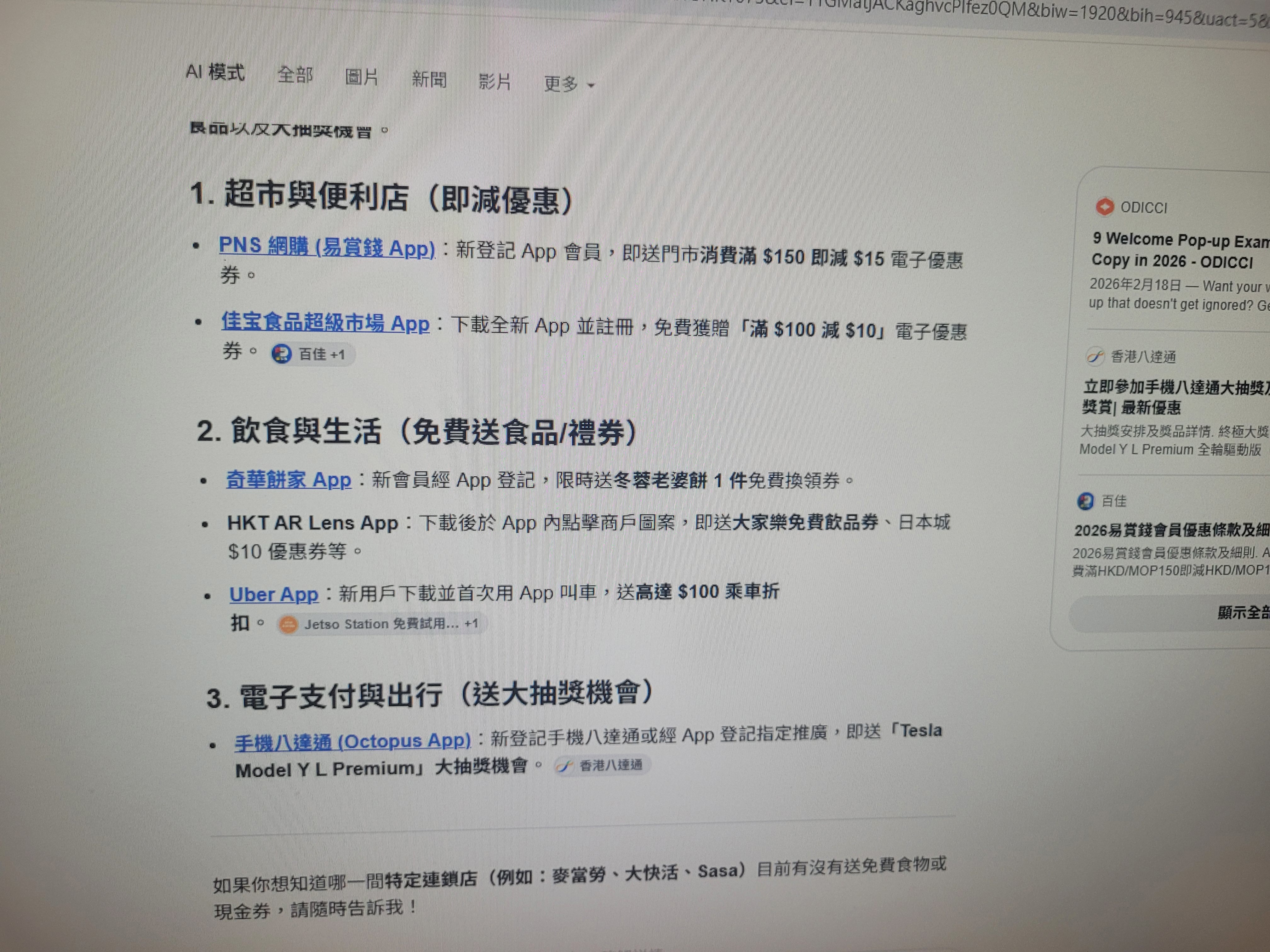The width and height of the screenshot is (1270, 952).
Task: Open the 全部 results tab
Action: 295,75
